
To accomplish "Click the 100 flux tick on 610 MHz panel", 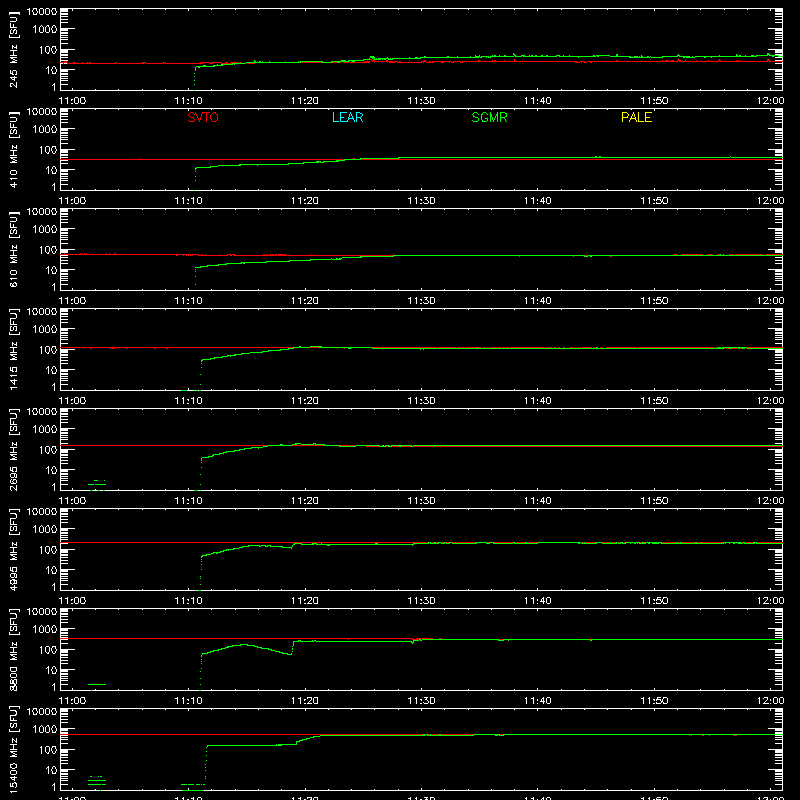I will tap(48, 250).
